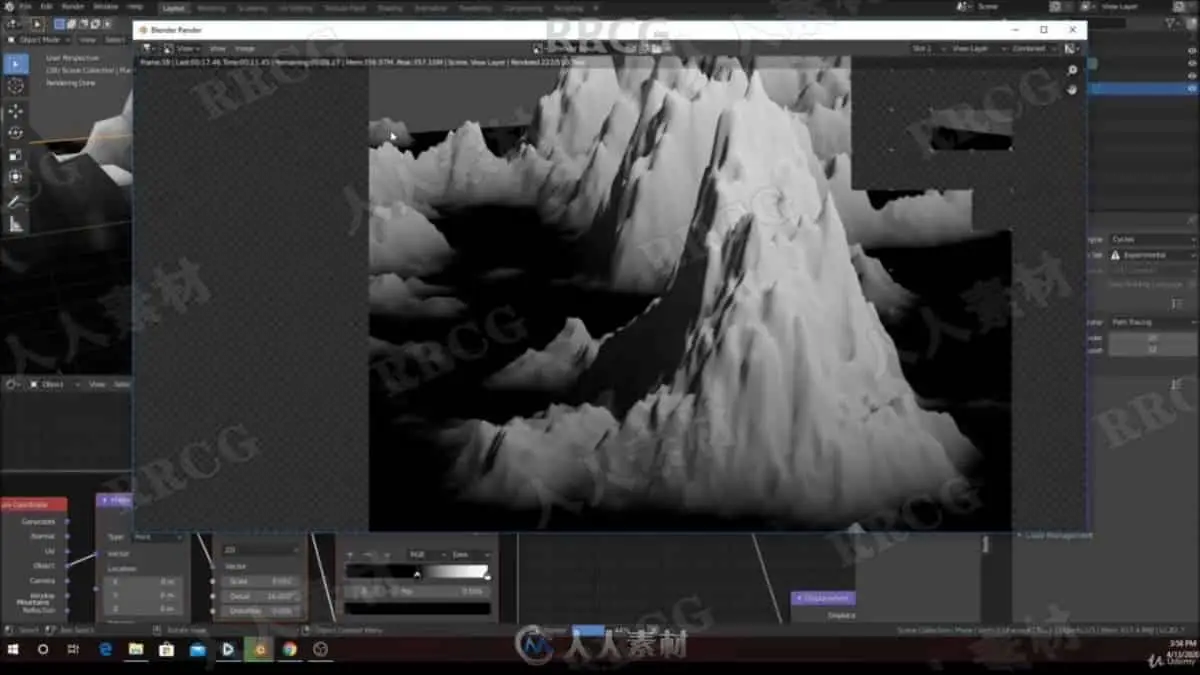This screenshot has height=675, width=1200.
Task: Open the Ease interpolation dropdown in ColorRamp
Action: [470, 554]
